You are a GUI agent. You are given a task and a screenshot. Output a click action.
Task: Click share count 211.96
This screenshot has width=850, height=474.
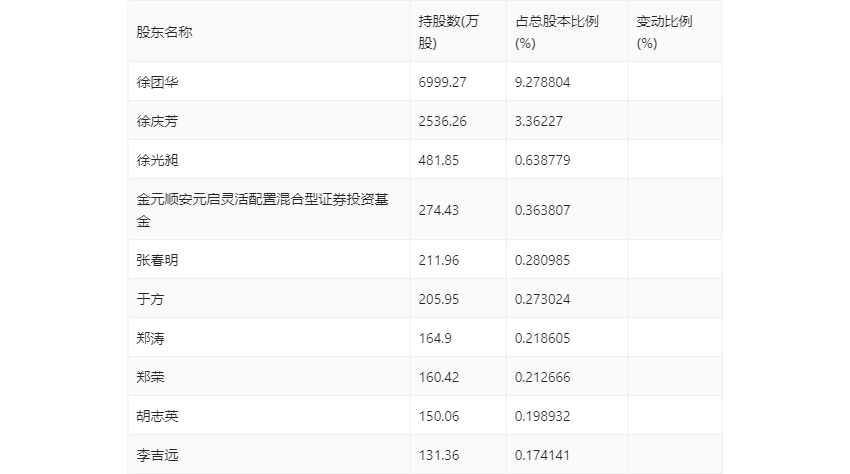coord(439,260)
